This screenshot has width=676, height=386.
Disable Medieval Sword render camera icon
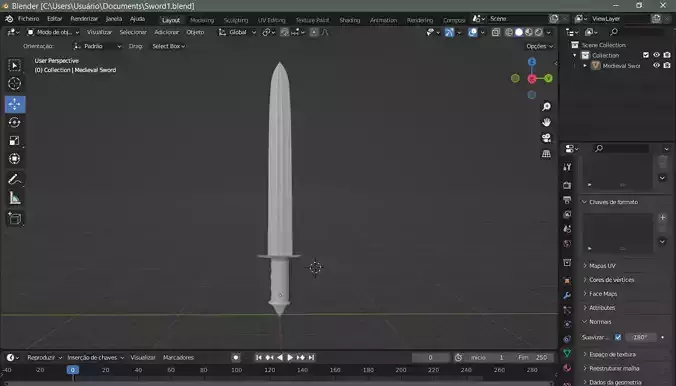pyautogui.click(x=667, y=66)
